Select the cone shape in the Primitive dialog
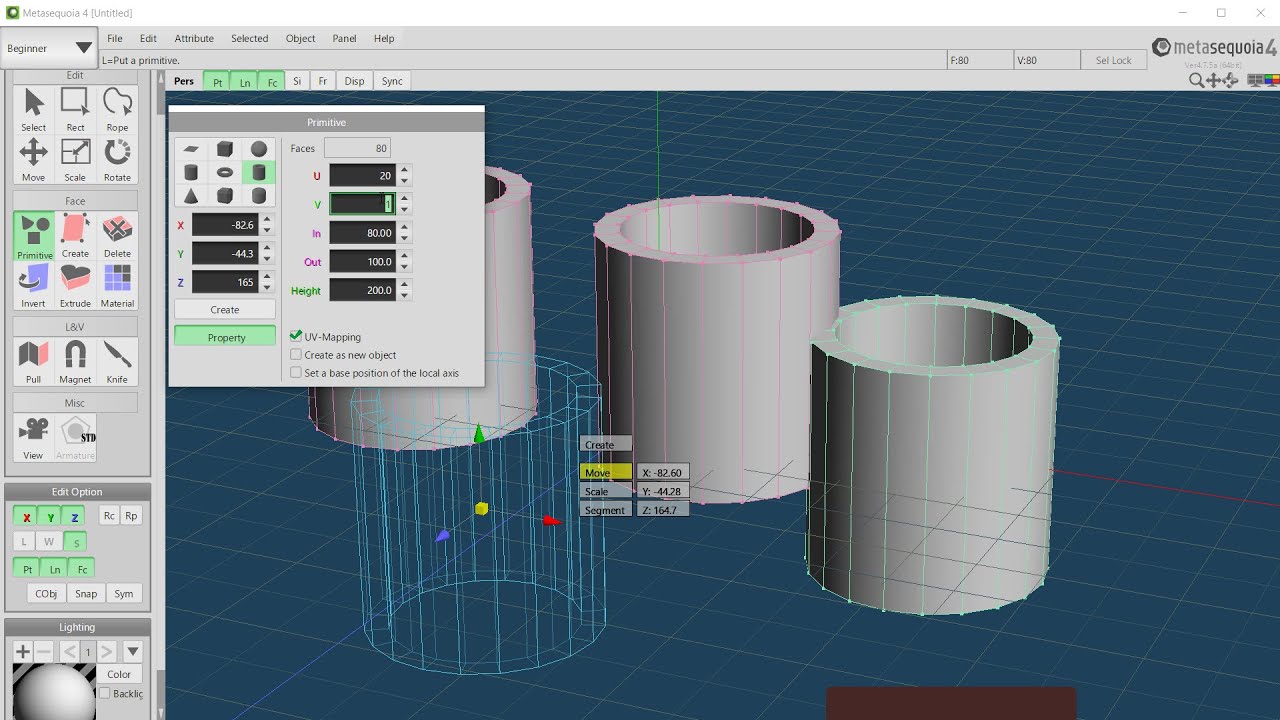Image resolution: width=1280 pixels, height=720 pixels. 190,197
